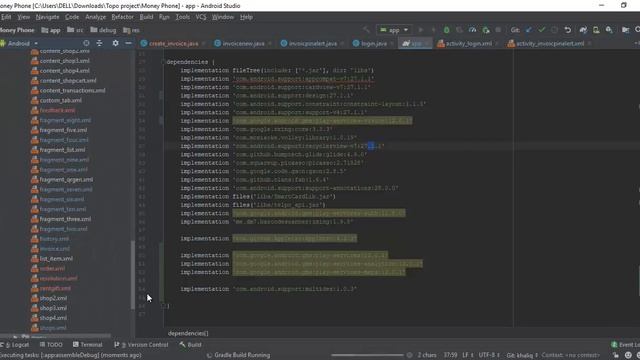Click the Scroll from Source target icon
The image size is (640, 360).
(x=86, y=43)
